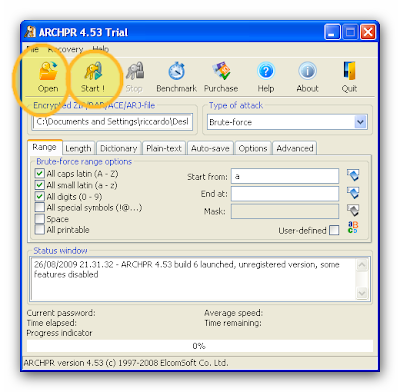This screenshot has width=400, height=392.
Task: Open the File menu
Action: click(33, 49)
